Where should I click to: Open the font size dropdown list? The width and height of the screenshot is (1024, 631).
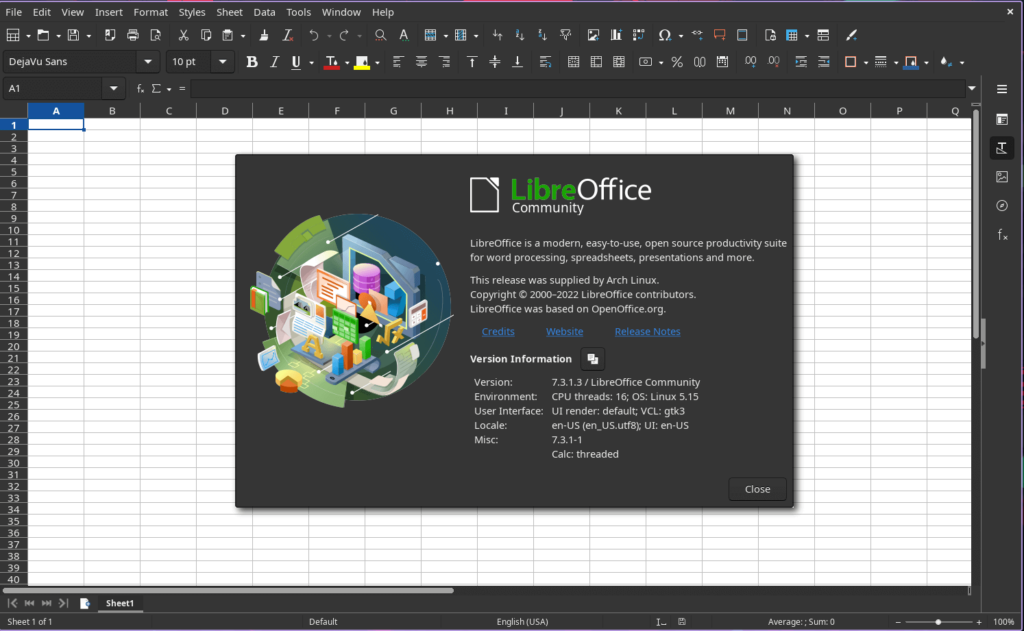click(222, 61)
